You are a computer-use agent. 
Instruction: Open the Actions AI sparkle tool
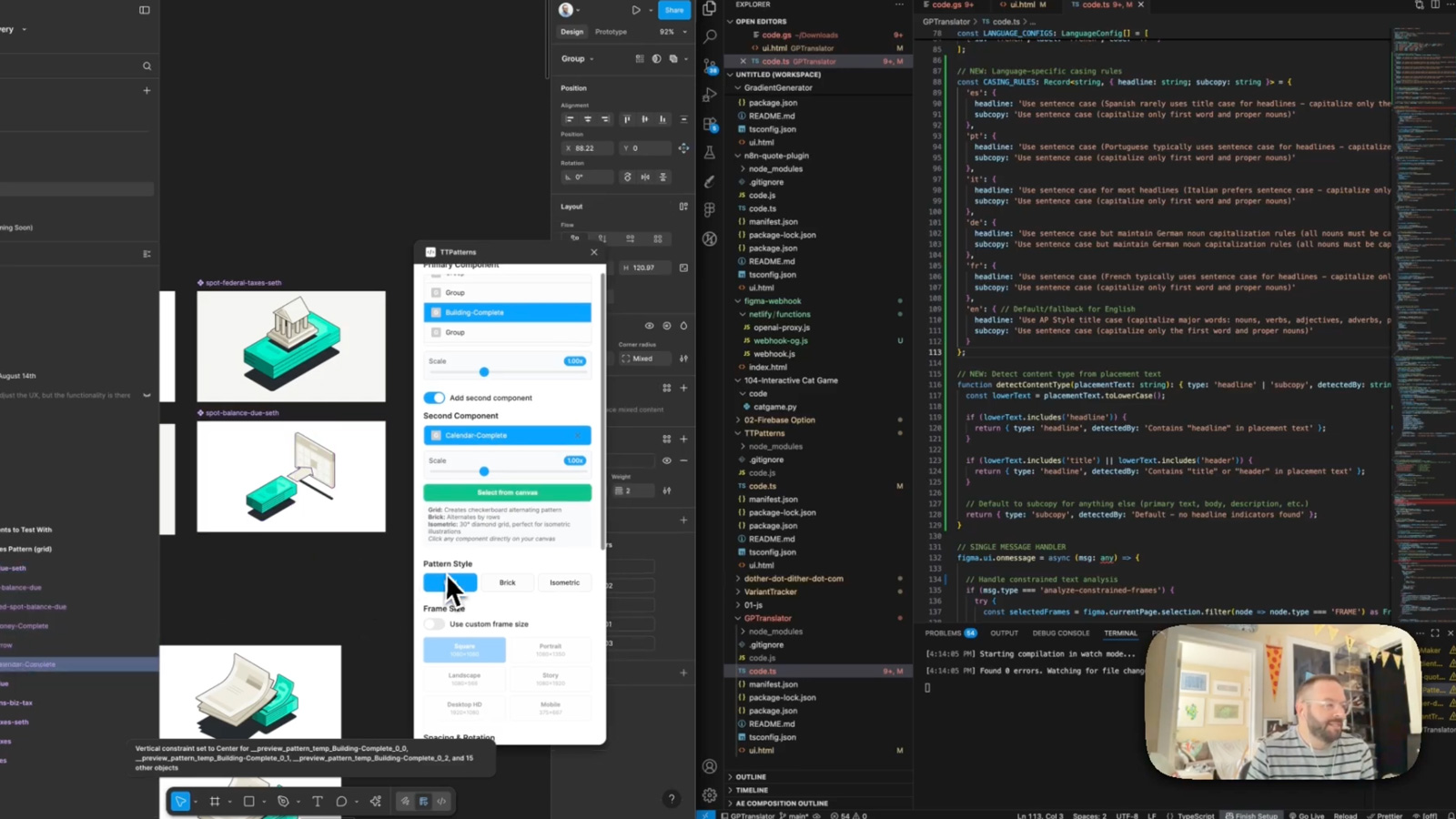376,801
